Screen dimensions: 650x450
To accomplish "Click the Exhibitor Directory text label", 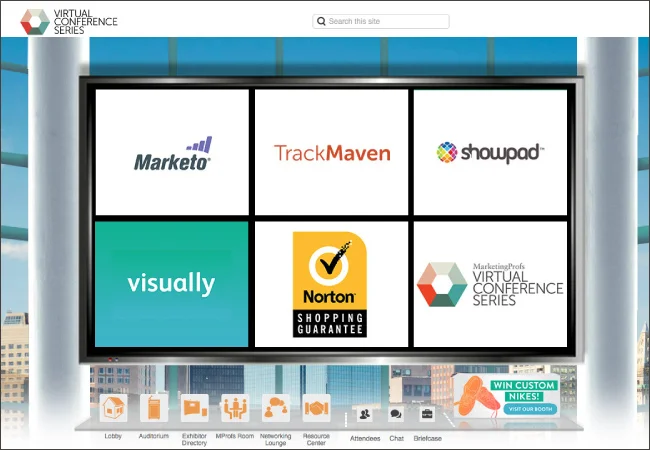I will (x=194, y=440).
